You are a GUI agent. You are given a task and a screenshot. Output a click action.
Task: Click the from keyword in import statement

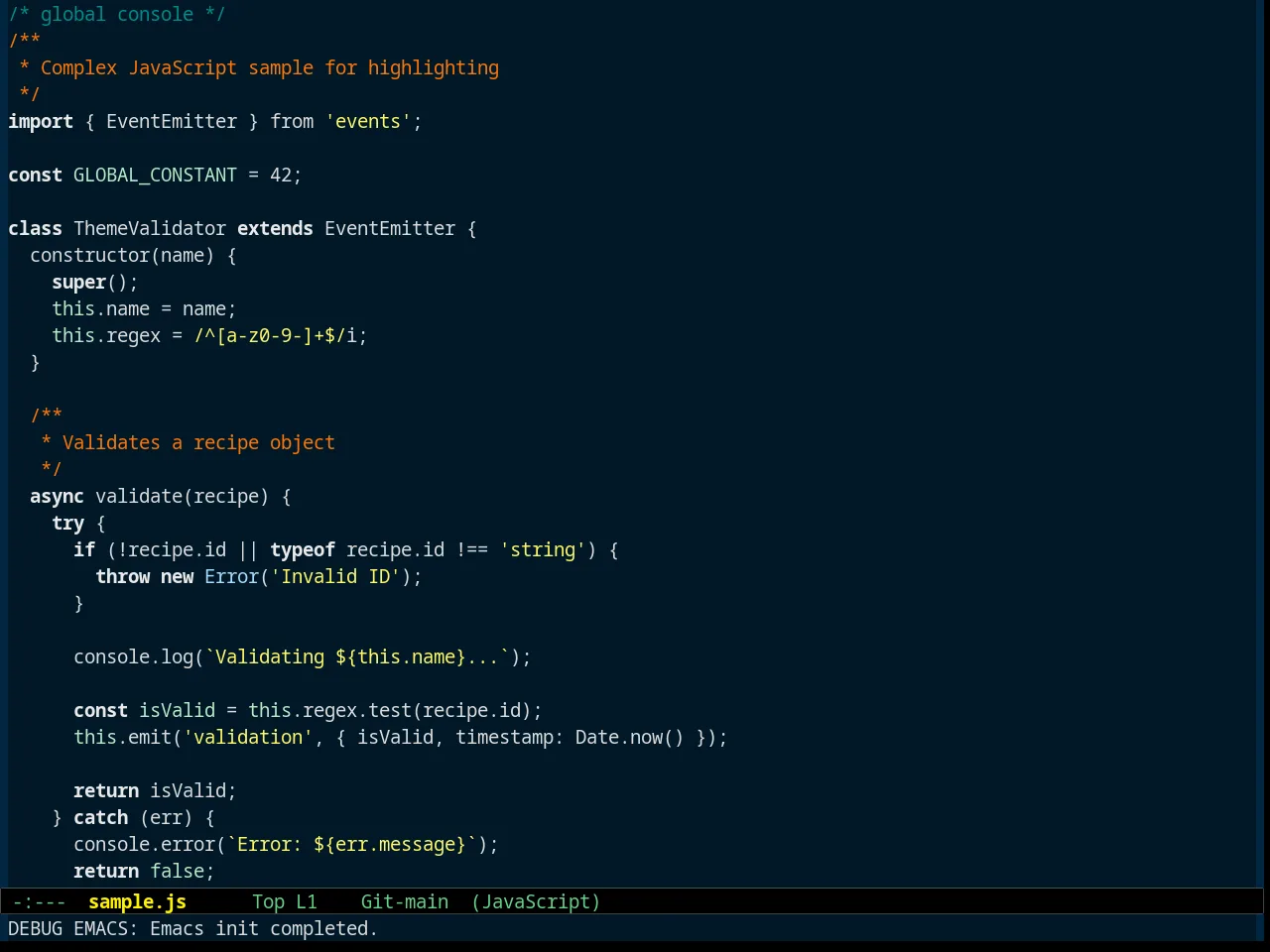pyautogui.click(x=292, y=121)
